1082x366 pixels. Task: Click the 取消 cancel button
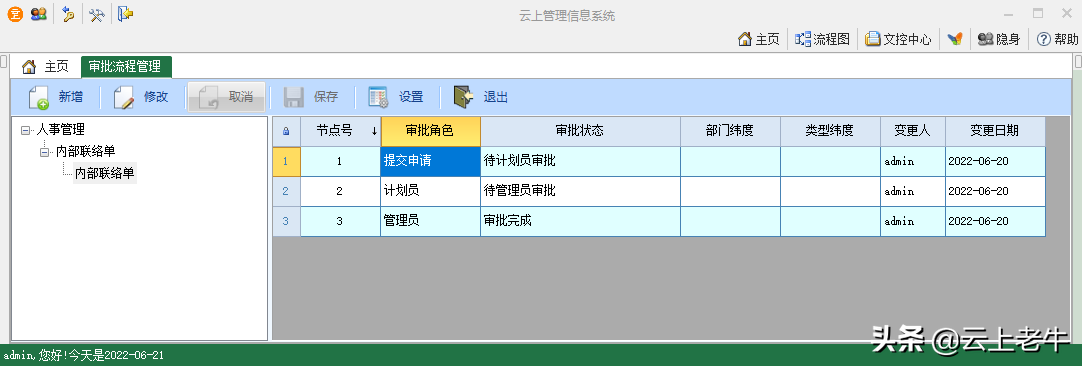pyautogui.click(x=226, y=97)
